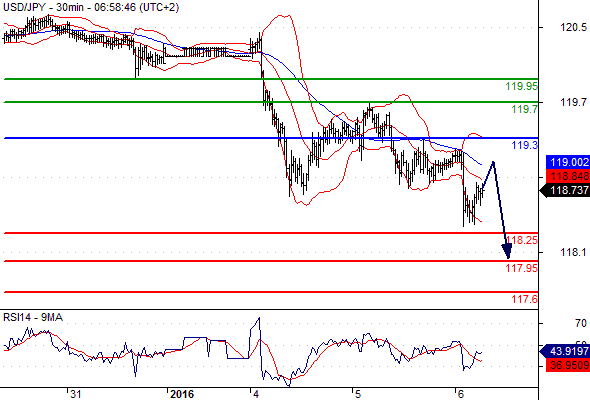
Task: Click the blue 43.9197 RSI value tag
Action: pyautogui.click(x=565, y=351)
